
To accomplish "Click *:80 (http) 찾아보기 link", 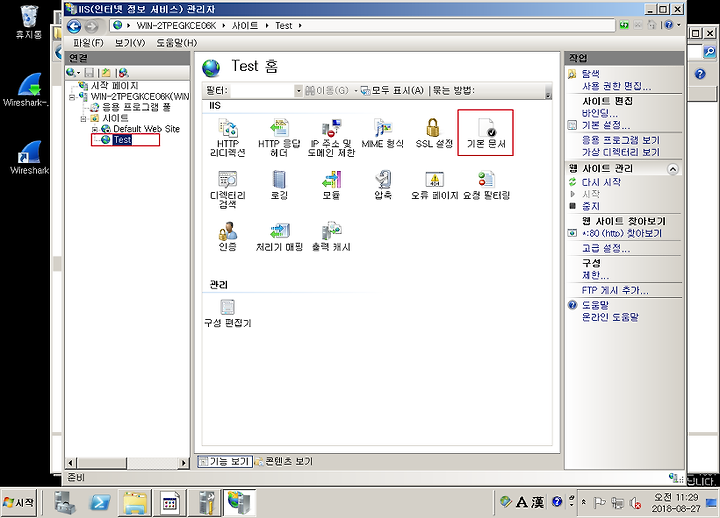I will click(x=622, y=233).
